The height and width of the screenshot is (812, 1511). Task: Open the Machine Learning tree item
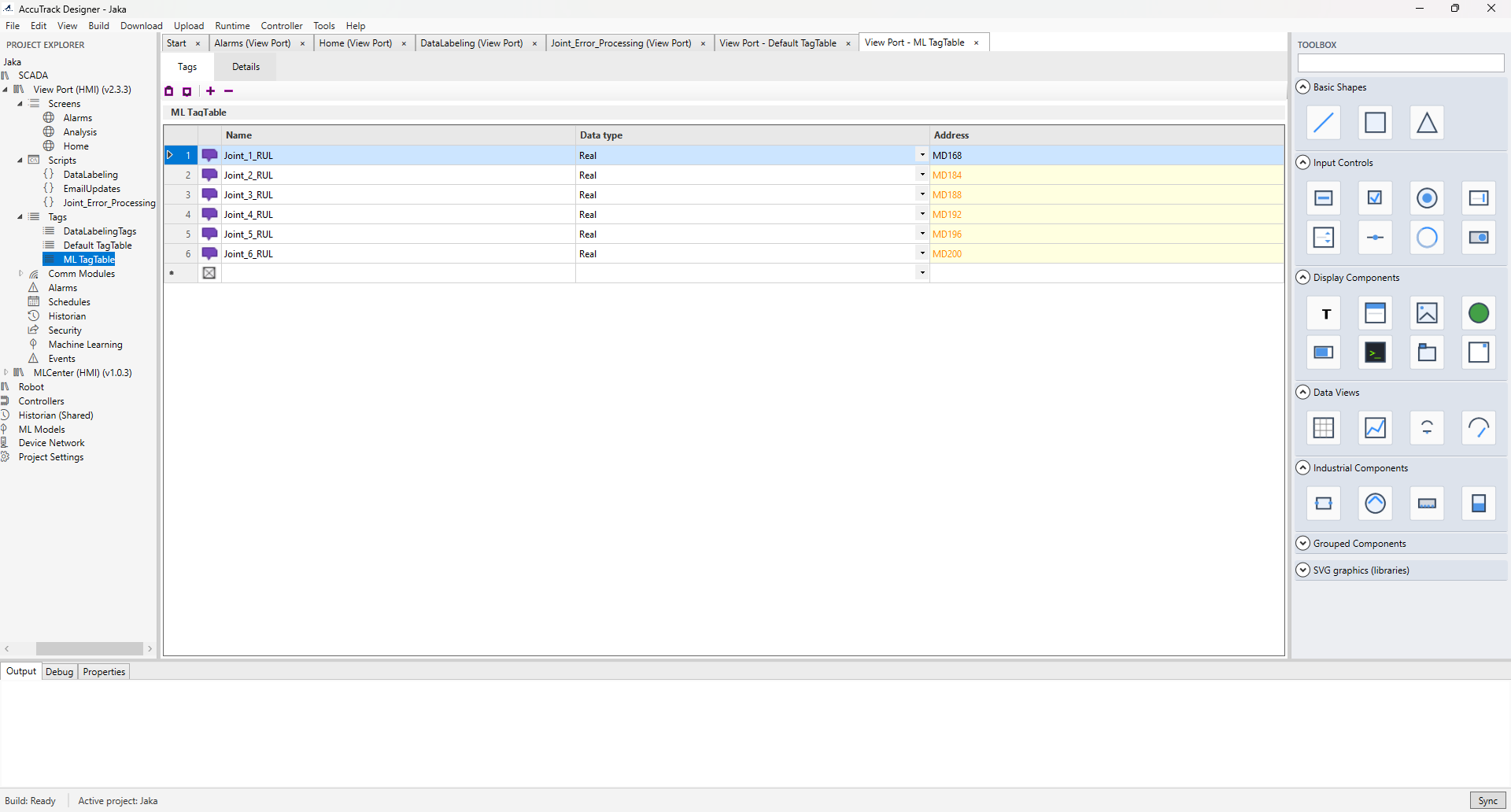85,345
